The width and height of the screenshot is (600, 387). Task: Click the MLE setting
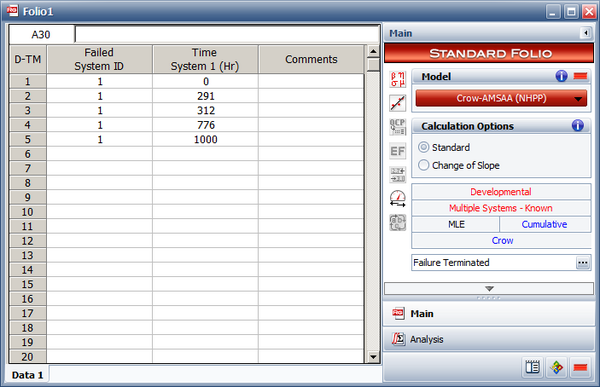pyautogui.click(x=456, y=224)
